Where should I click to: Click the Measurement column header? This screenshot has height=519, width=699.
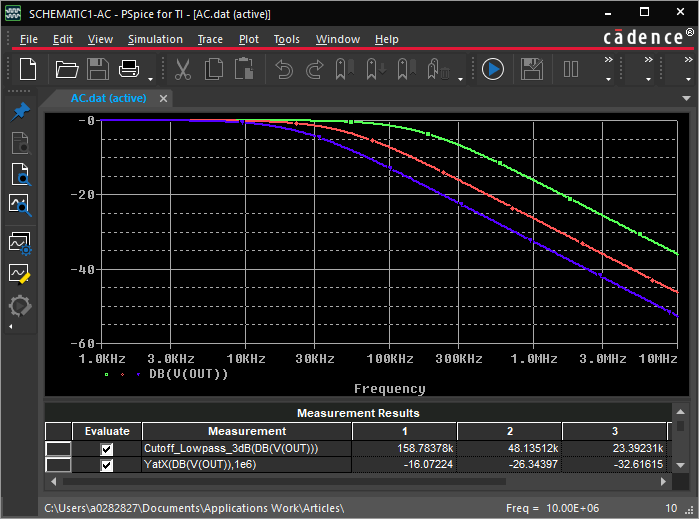[x=247, y=431]
